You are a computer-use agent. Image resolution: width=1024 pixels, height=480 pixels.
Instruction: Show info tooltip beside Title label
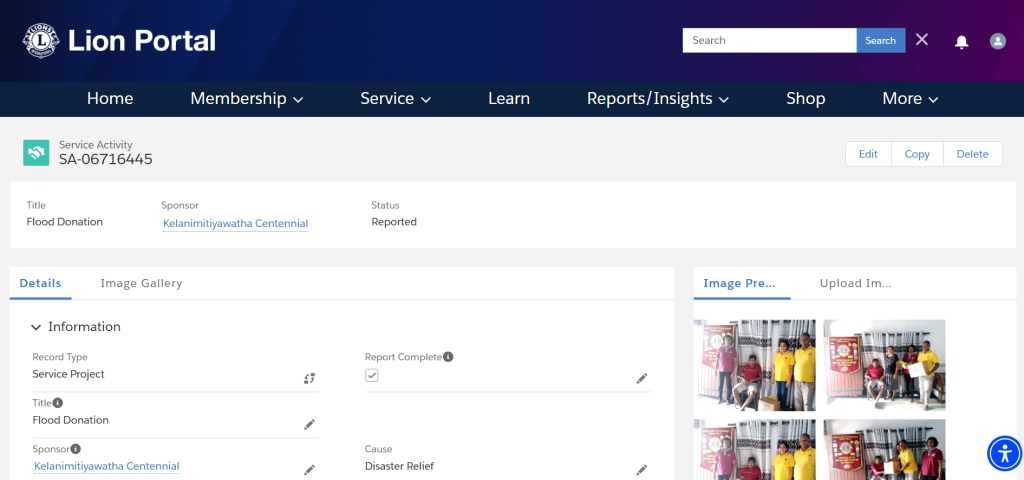click(58, 403)
